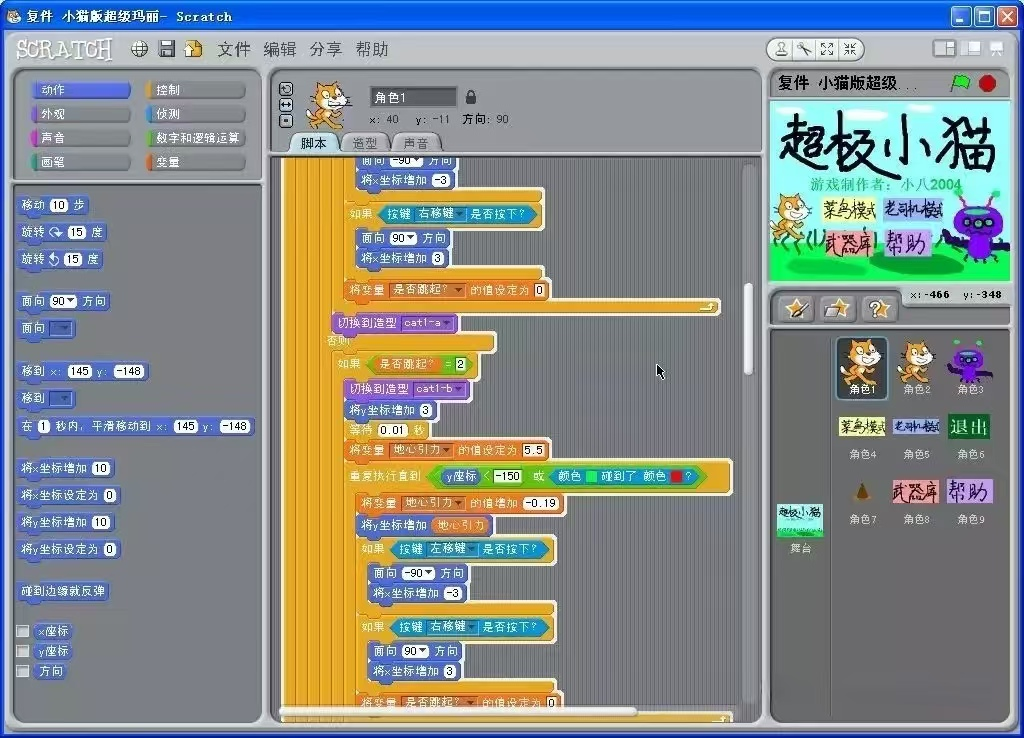The width and height of the screenshot is (1024, 738).
Task: Switch to the 脚本 tab
Action: pos(313,143)
